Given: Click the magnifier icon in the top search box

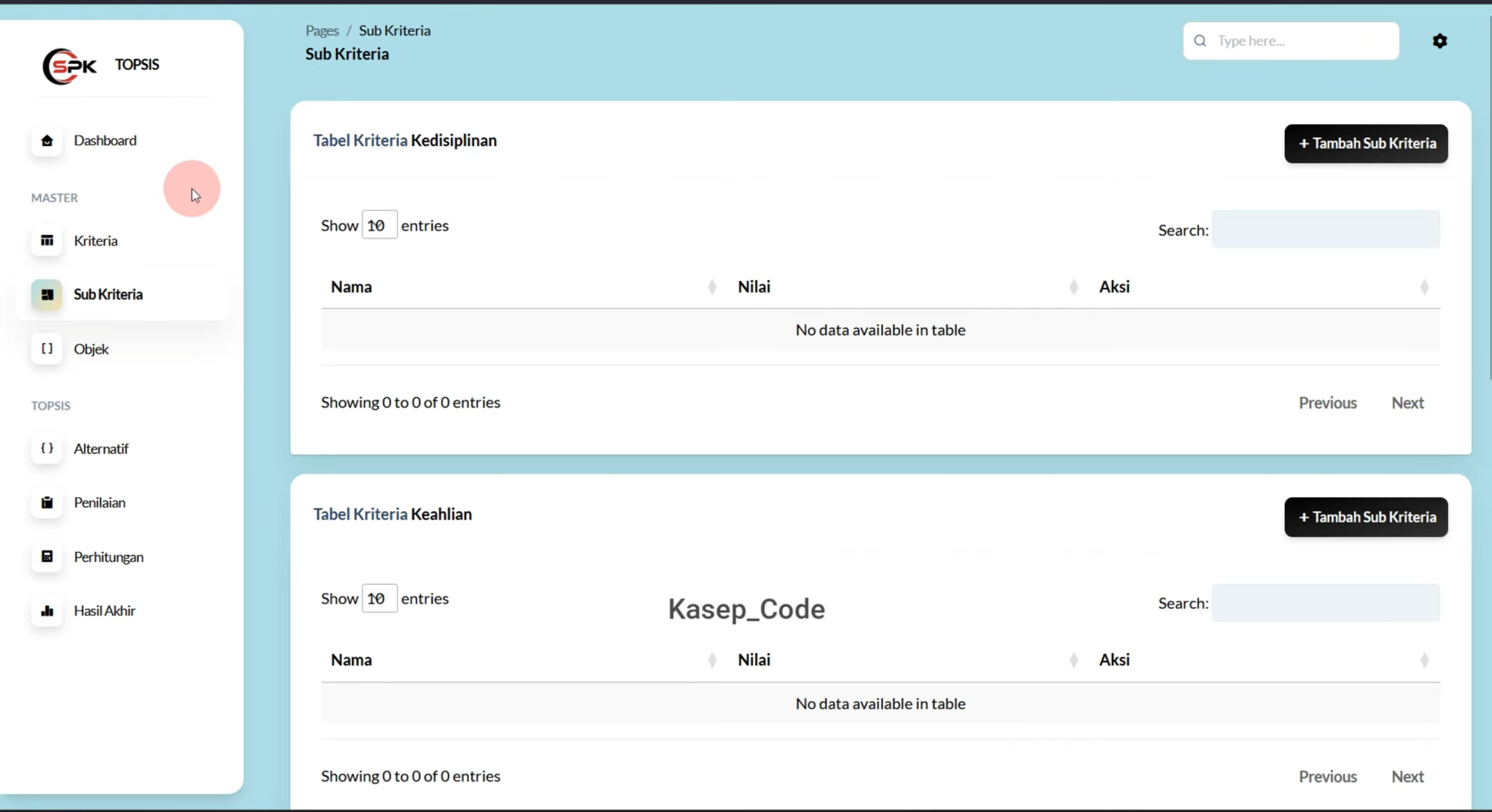Looking at the screenshot, I should (x=1200, y=41).
